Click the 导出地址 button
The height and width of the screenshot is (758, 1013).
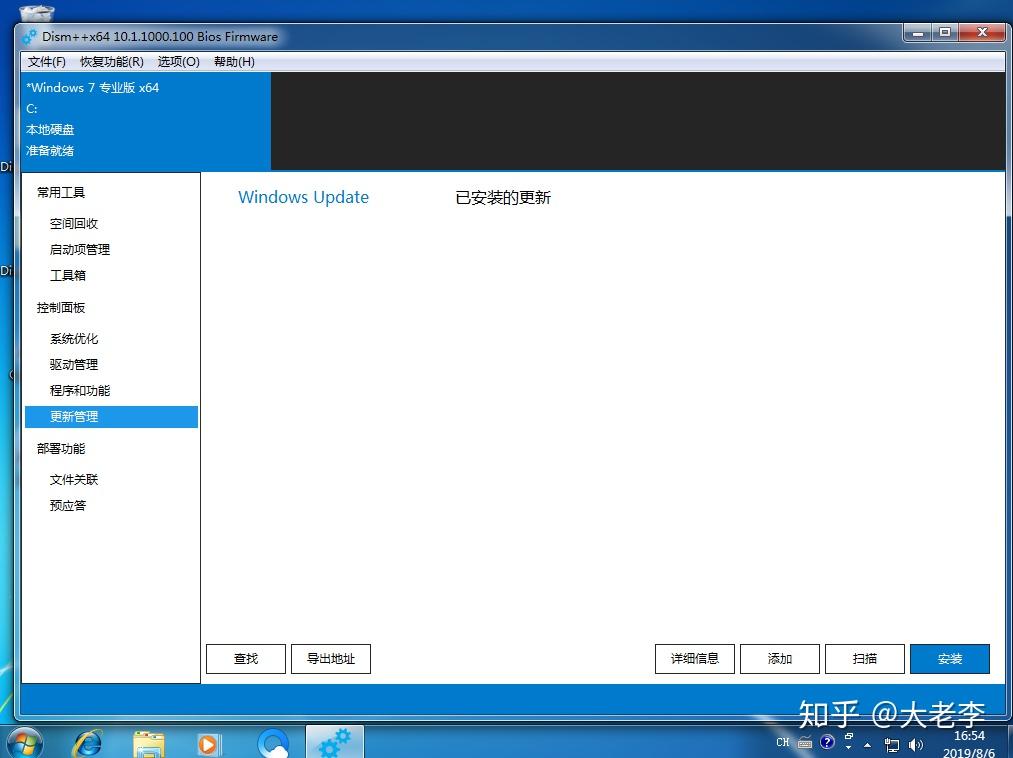tap(331, 658)
